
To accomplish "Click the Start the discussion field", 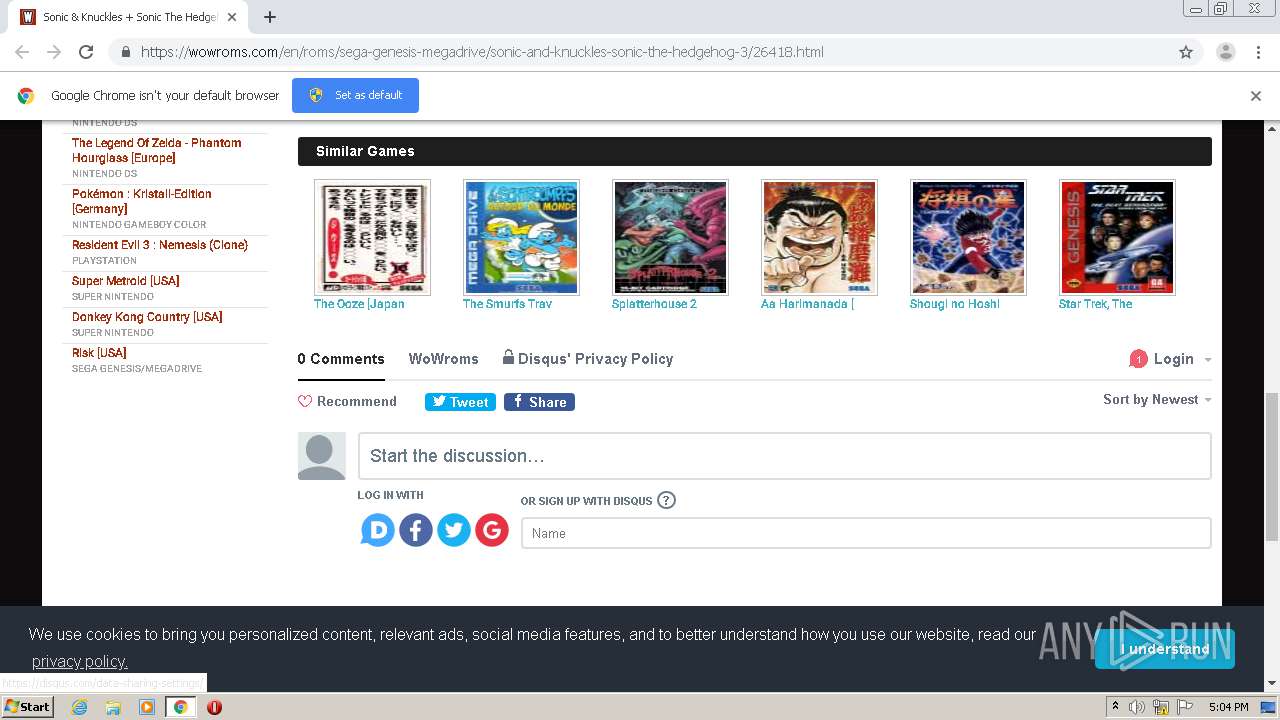I will (785, 456).
